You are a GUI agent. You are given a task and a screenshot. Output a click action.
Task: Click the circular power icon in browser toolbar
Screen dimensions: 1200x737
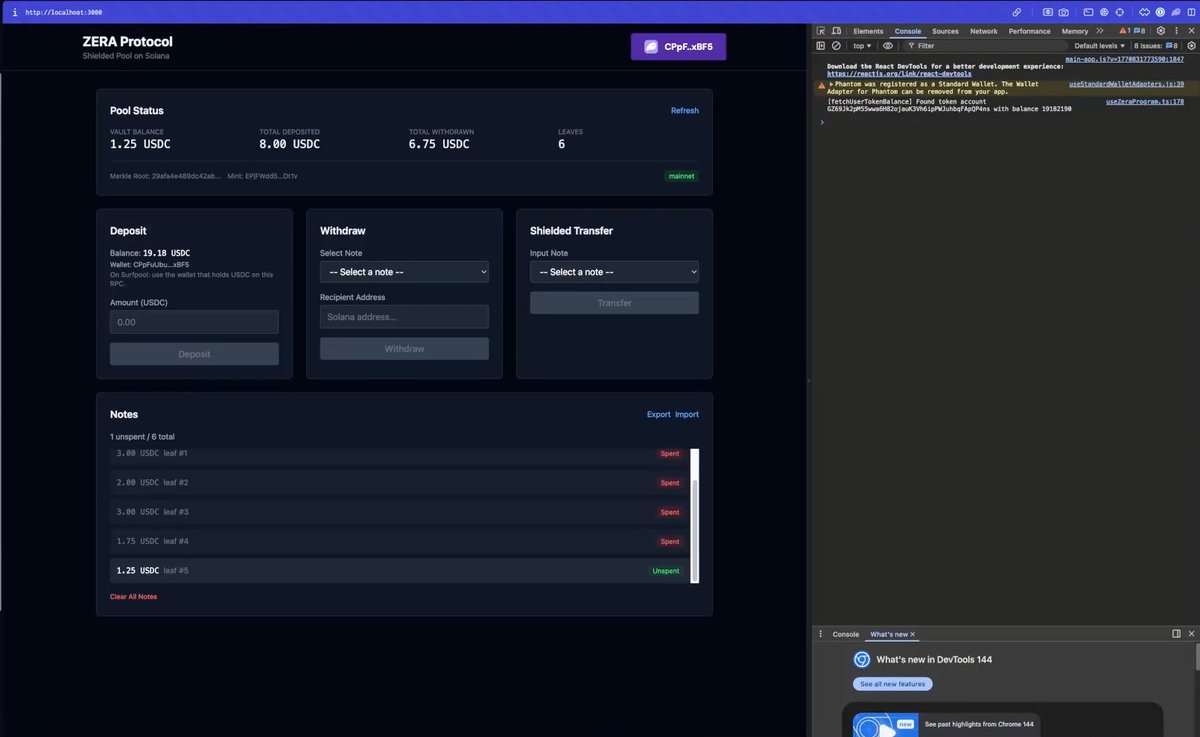click(1160, 12)
